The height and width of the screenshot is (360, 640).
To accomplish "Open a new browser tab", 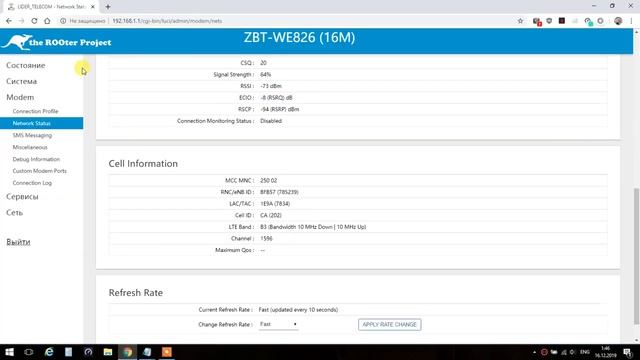I will 108,7.
